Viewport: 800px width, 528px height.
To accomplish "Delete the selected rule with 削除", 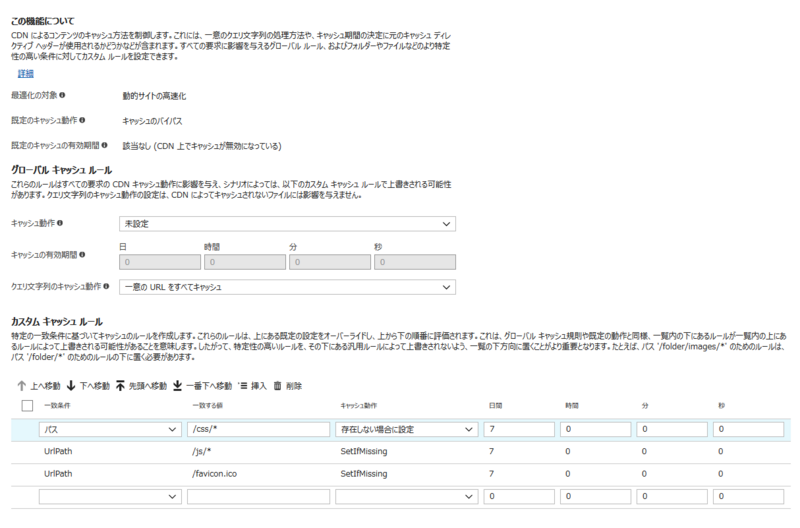I will (x=288, y=386).
